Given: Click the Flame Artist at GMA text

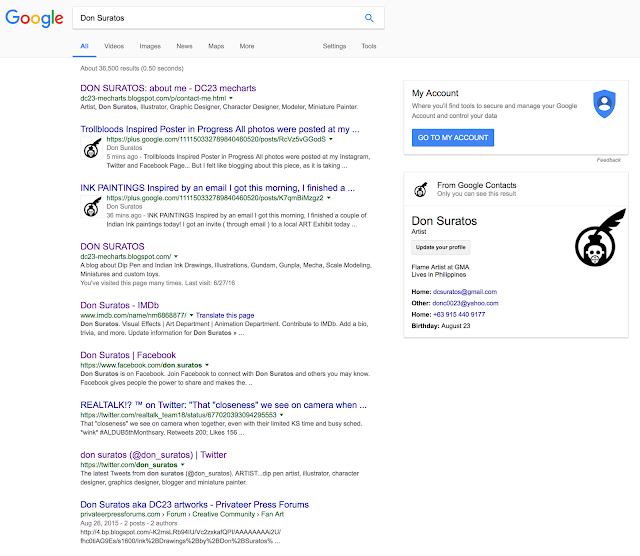Looking at the screenshot, I should [440, 267].
